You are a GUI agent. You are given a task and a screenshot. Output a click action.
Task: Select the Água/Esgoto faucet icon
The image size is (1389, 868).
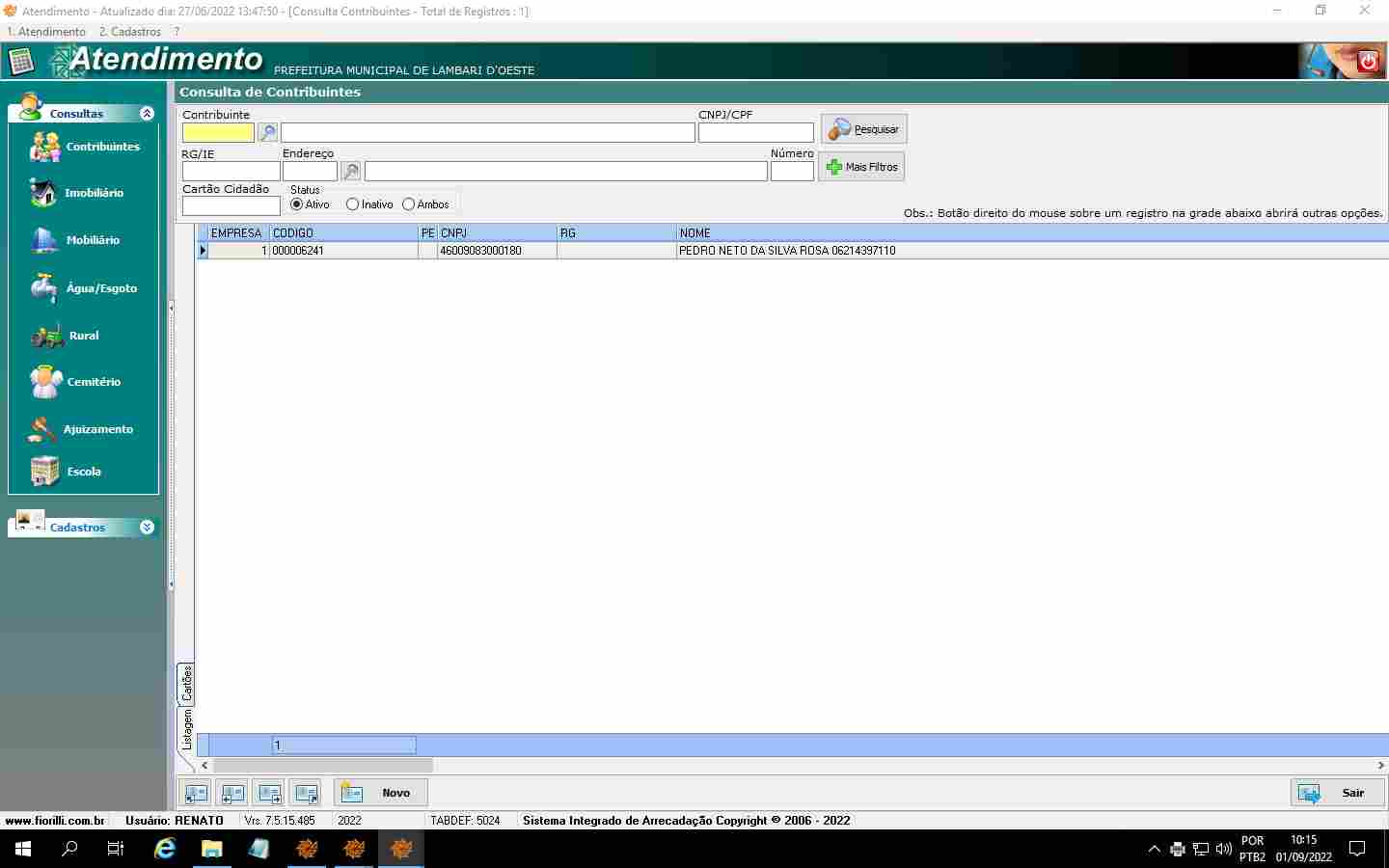(x=43, y=288)
